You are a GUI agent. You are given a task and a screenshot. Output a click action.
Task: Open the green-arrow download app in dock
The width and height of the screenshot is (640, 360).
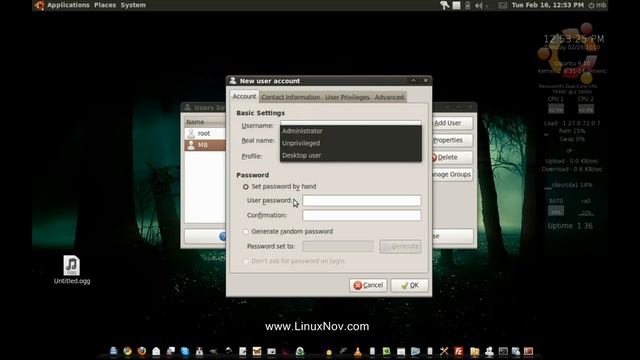click(x=300, y=351)
